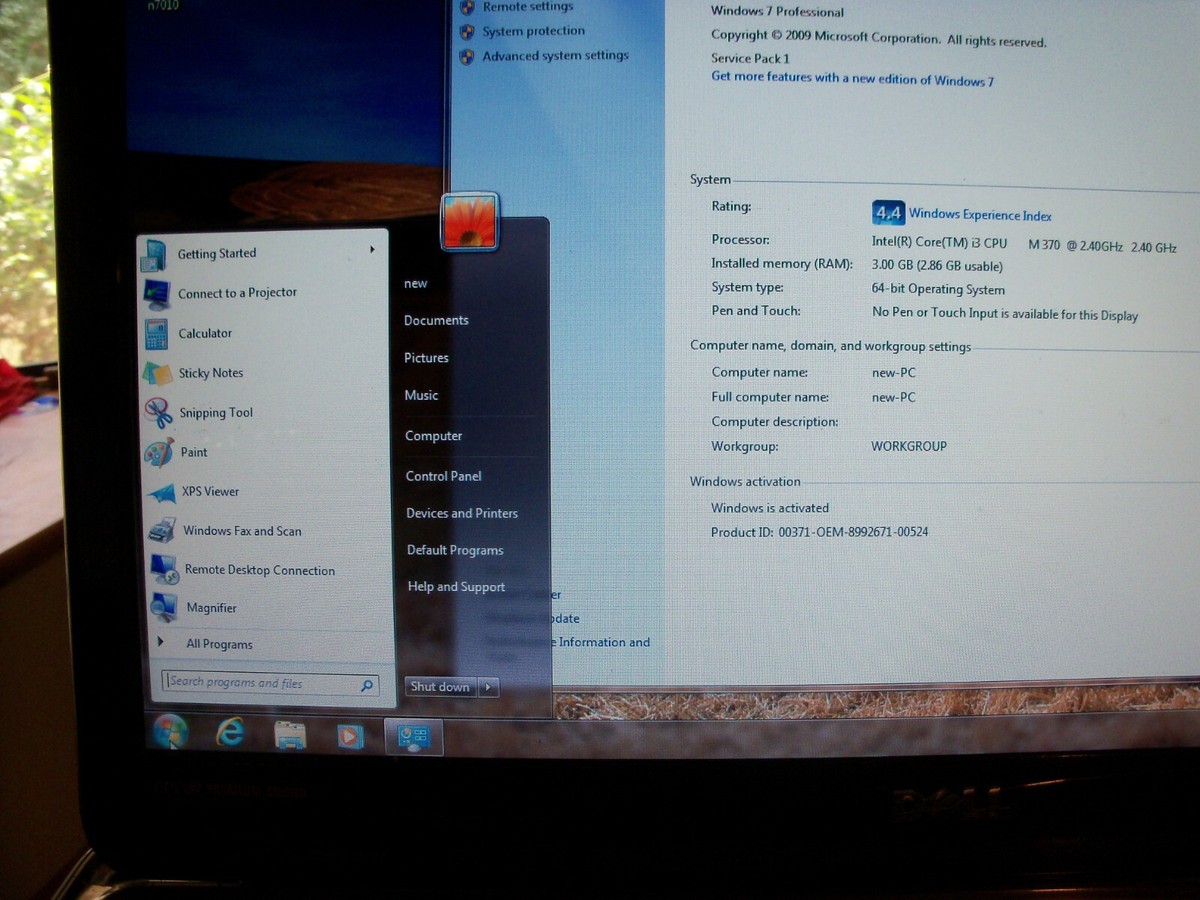Click the '64-bit Operating System' value
This screenshot has height=900, width=1200.
pos(938,289)
